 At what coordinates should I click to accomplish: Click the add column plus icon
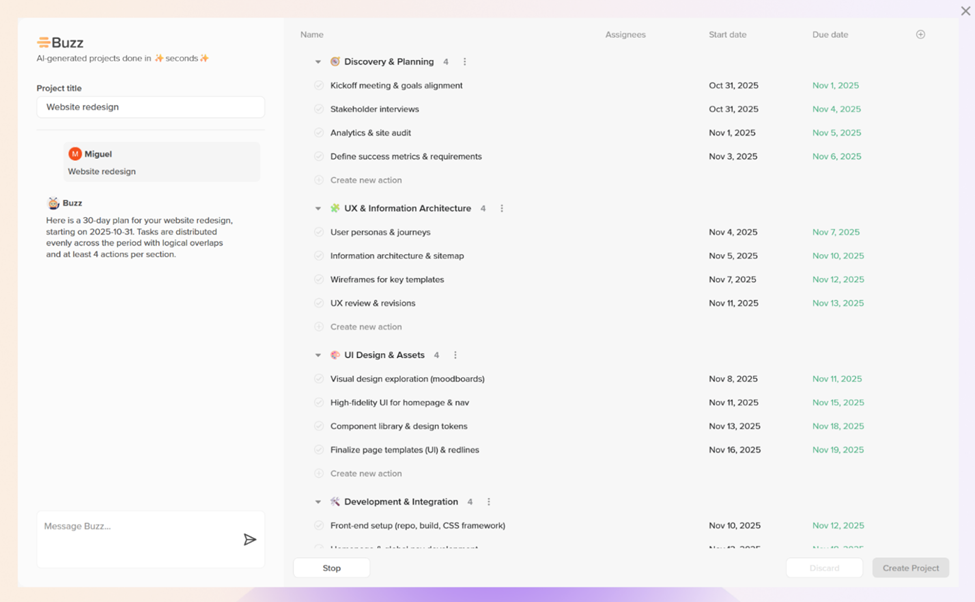(920, 34)
